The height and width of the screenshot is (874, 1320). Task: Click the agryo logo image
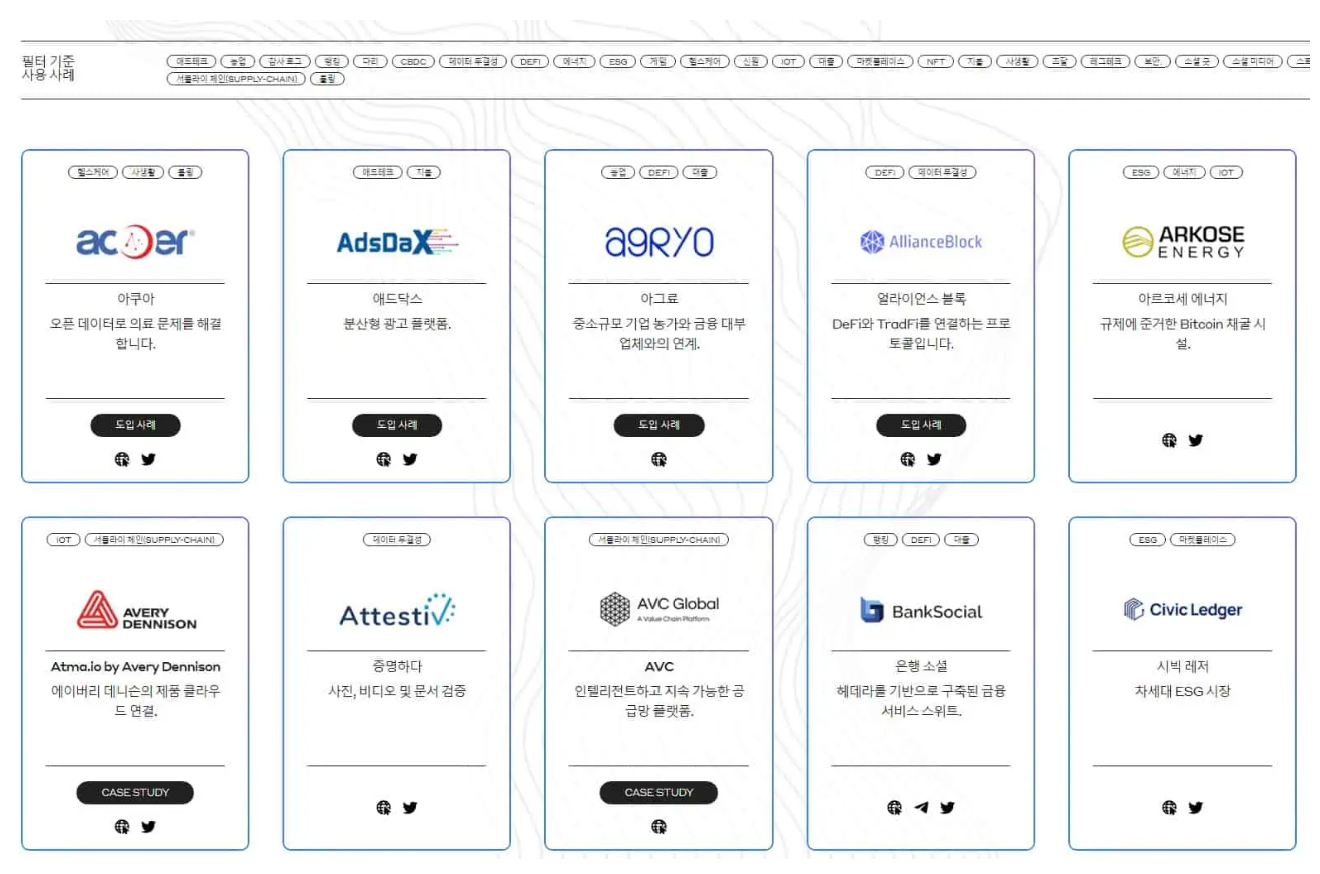coord(659,241)
